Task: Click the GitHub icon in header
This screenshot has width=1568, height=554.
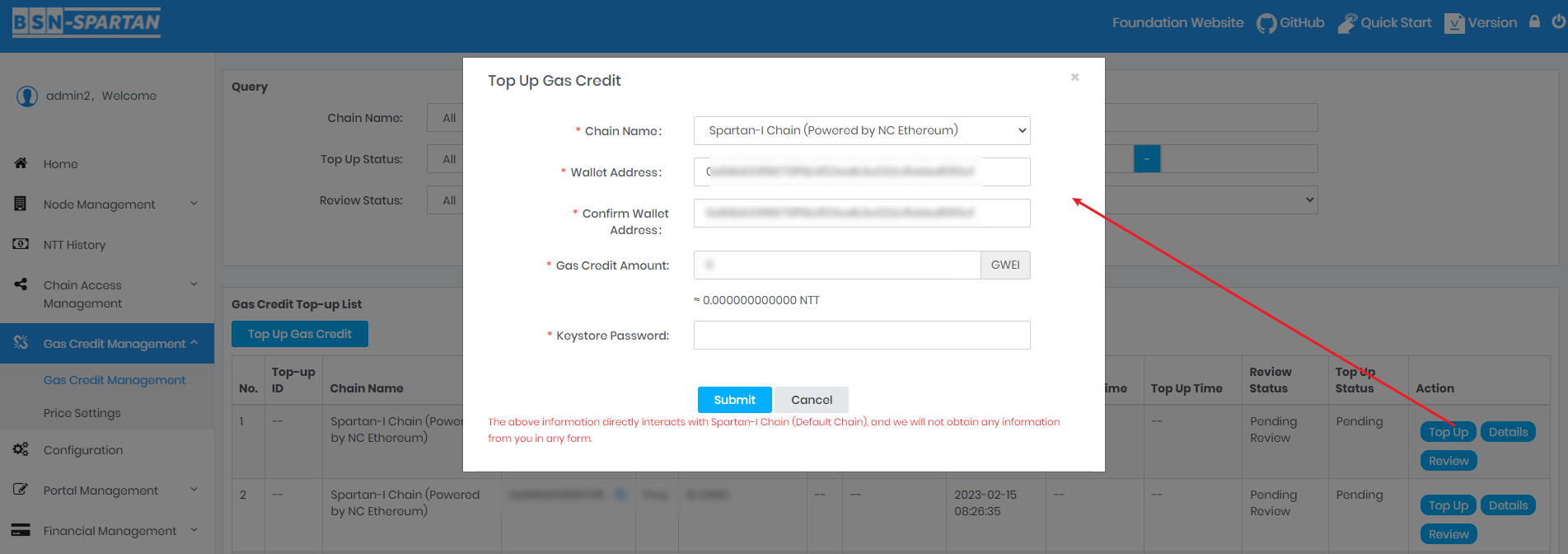Action: pyautogui.click(x=1266, y=23)
